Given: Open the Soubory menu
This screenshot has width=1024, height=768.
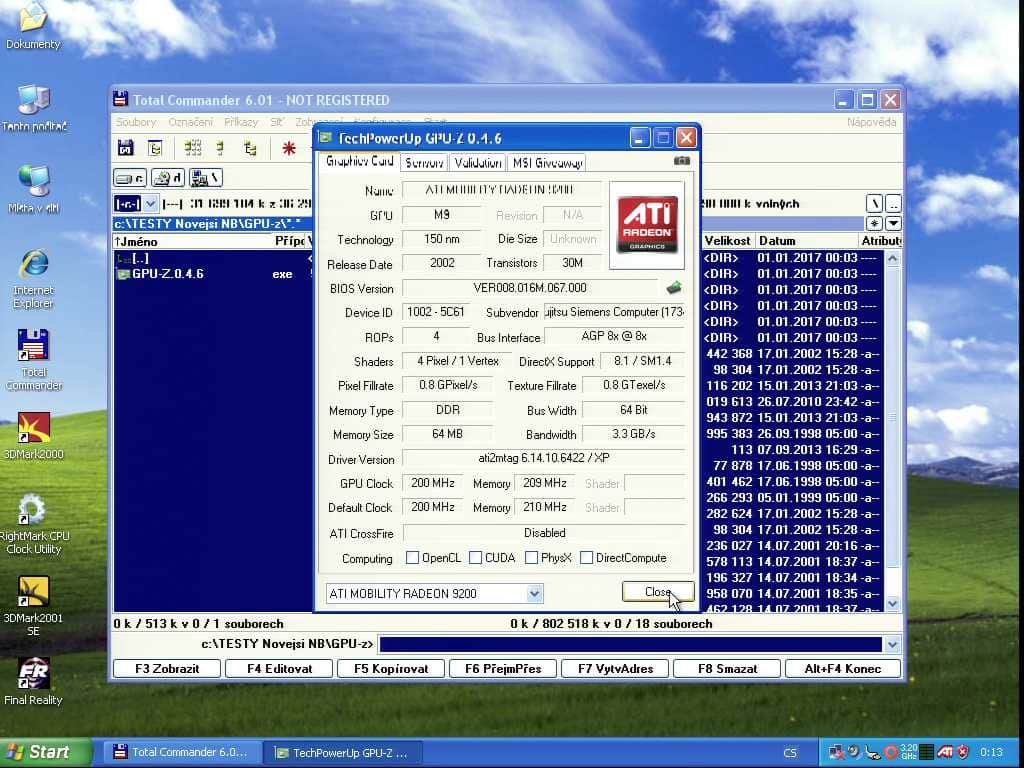Looking at the screenshot, I should (136, 122).
